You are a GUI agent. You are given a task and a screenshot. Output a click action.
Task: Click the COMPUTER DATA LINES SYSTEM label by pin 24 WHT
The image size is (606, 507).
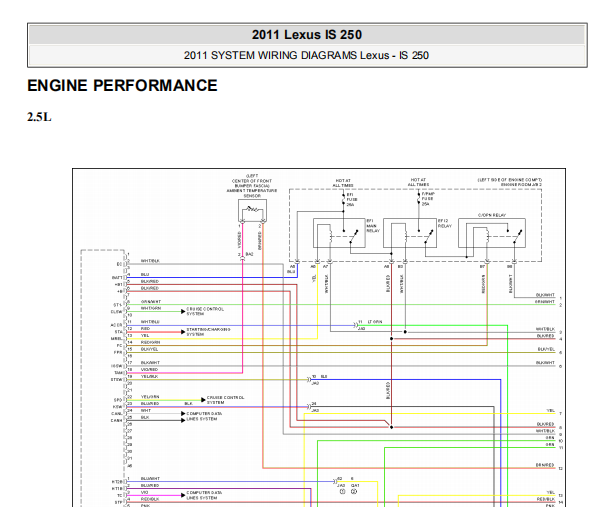[x=204, y=416]
